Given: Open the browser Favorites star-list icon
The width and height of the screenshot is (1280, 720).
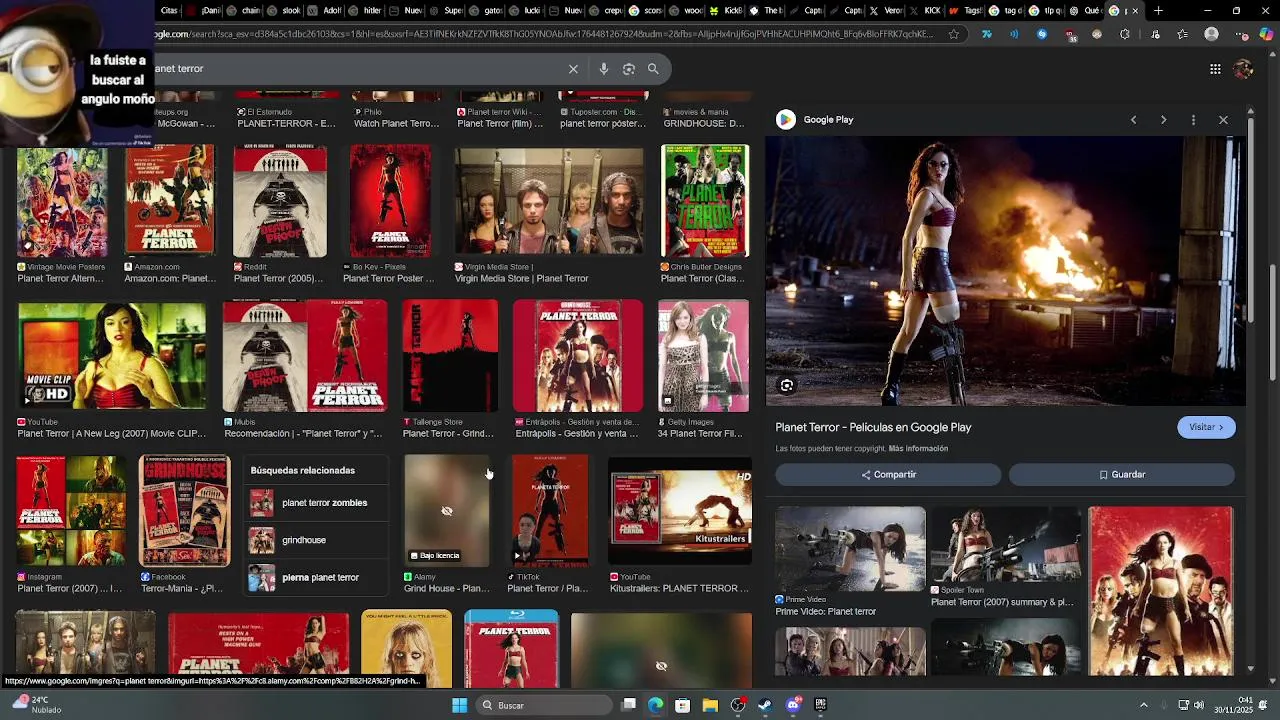Looking at the screenshot, I should [x=1183, y=34].
